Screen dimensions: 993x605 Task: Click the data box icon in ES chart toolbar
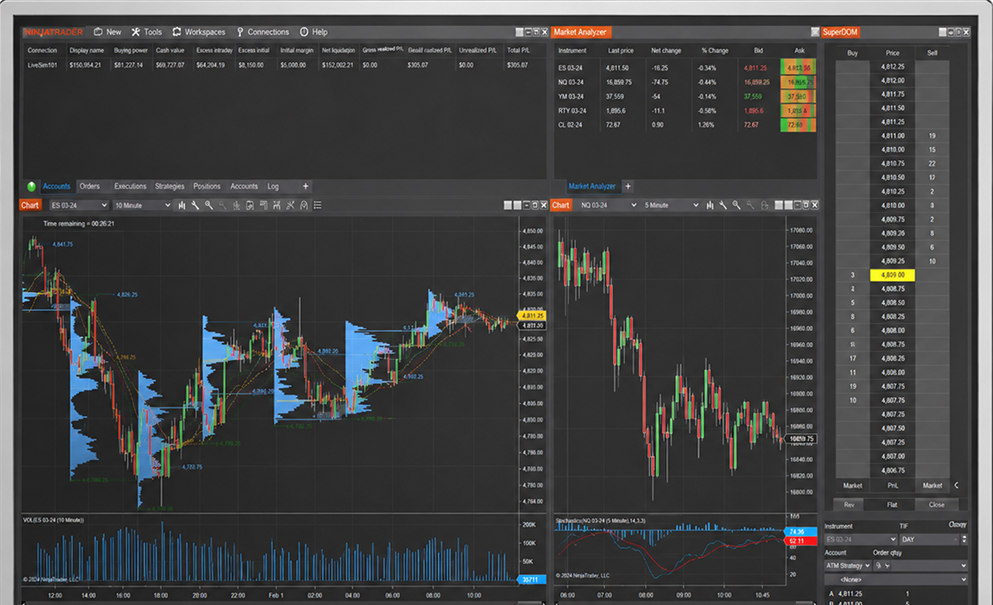coord(250,205)
